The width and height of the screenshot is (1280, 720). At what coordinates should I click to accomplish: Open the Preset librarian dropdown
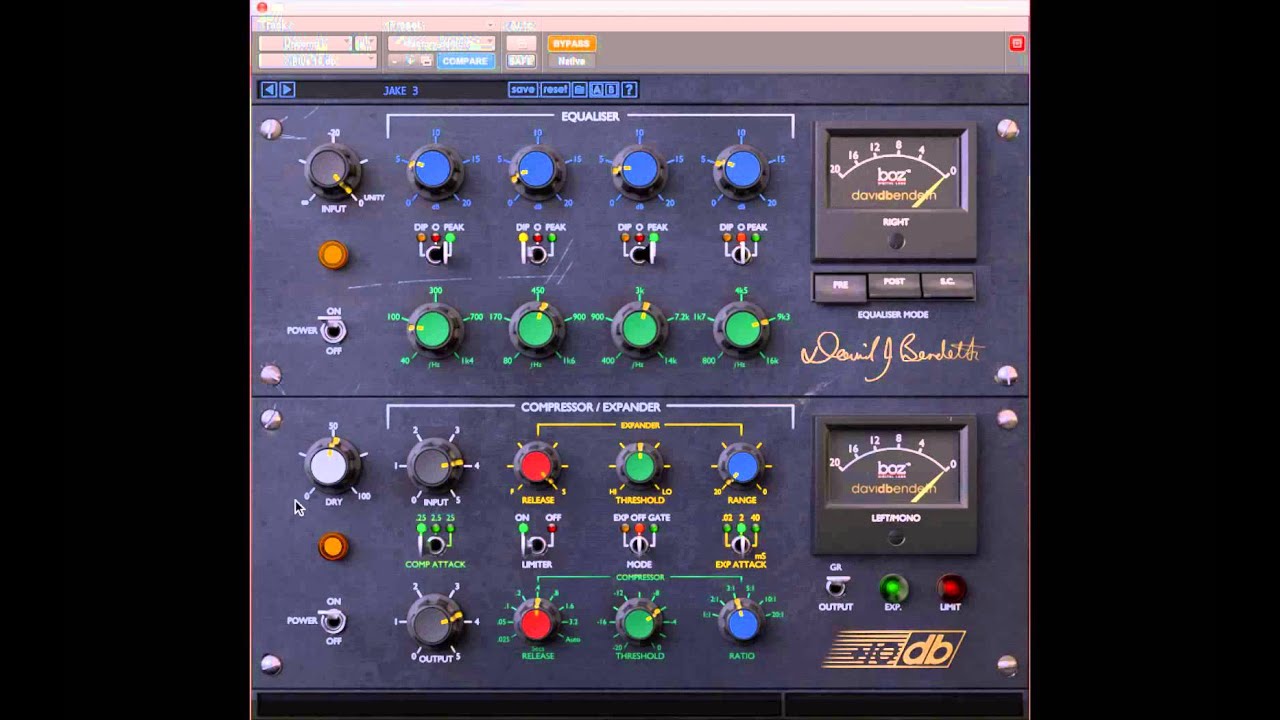pos(441,44)
